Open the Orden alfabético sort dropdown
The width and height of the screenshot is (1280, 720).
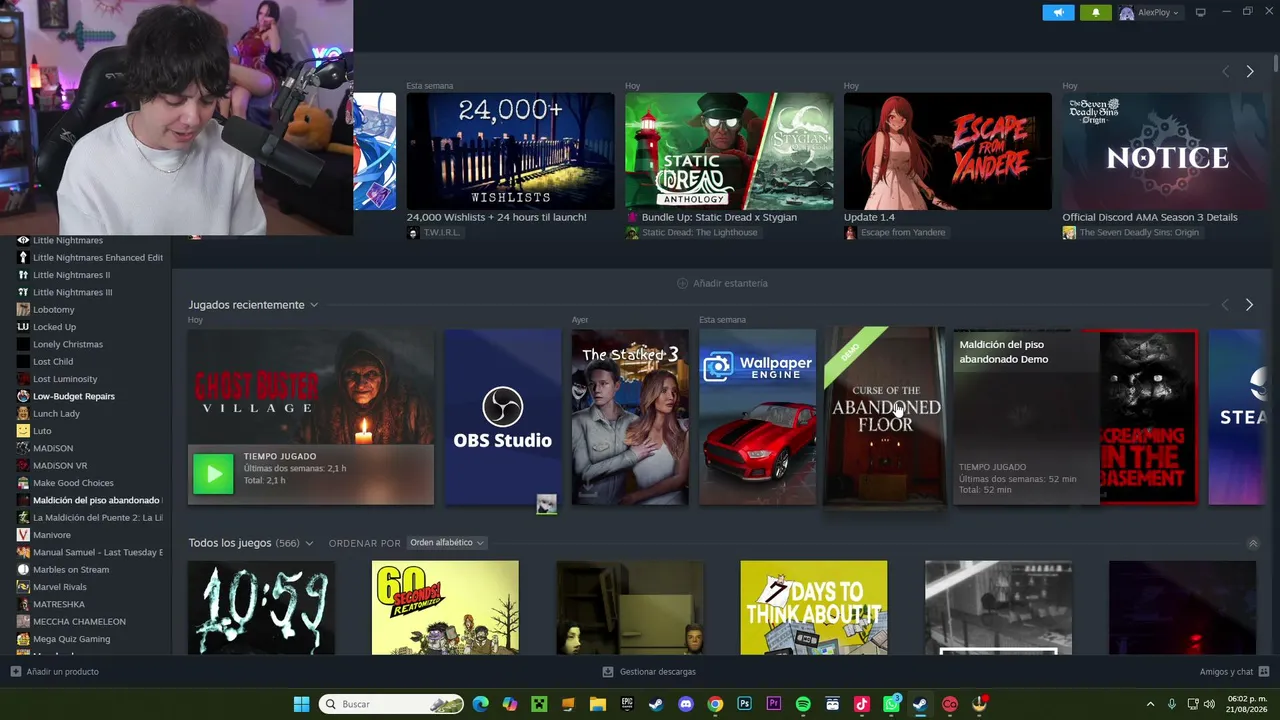click(x=446, y=543)
